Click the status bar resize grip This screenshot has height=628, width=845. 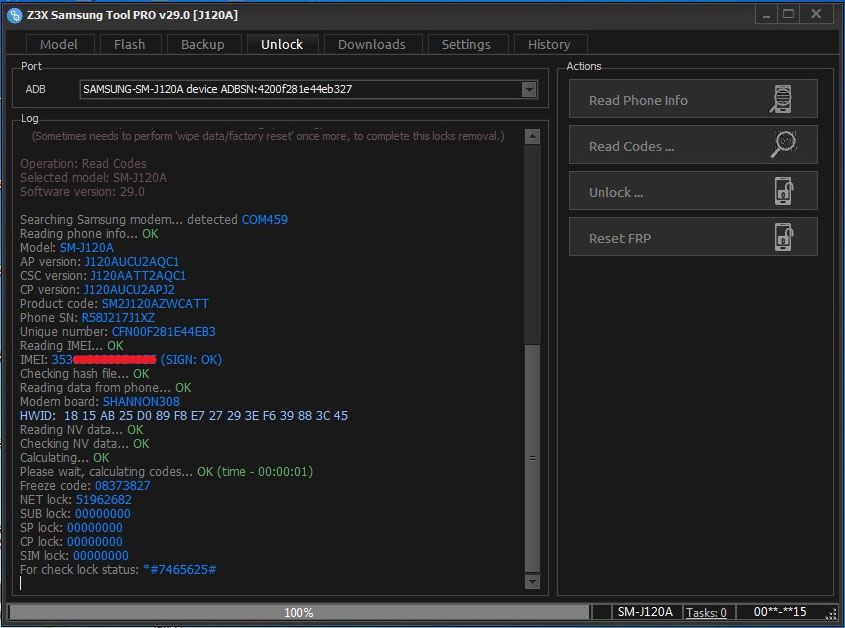[831, 614]
